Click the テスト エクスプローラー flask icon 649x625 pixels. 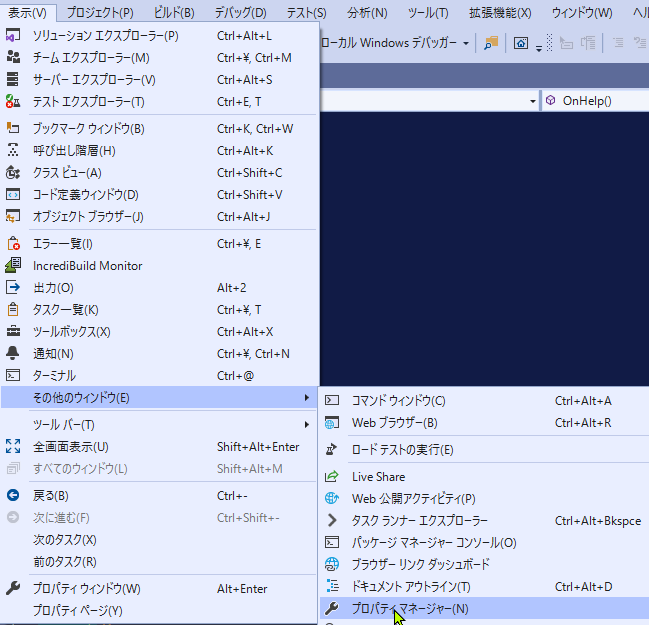(13, 101)
